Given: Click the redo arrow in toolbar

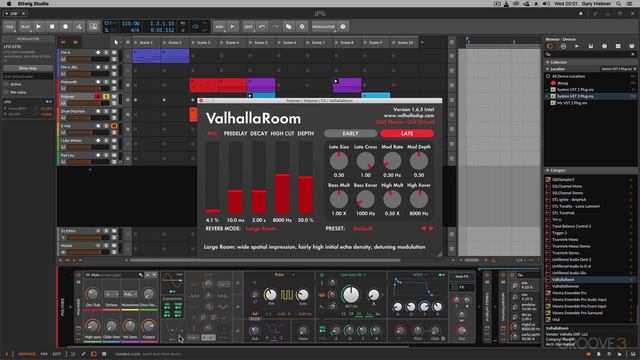Looking at the screenshot, I should [x=276, y=27].
